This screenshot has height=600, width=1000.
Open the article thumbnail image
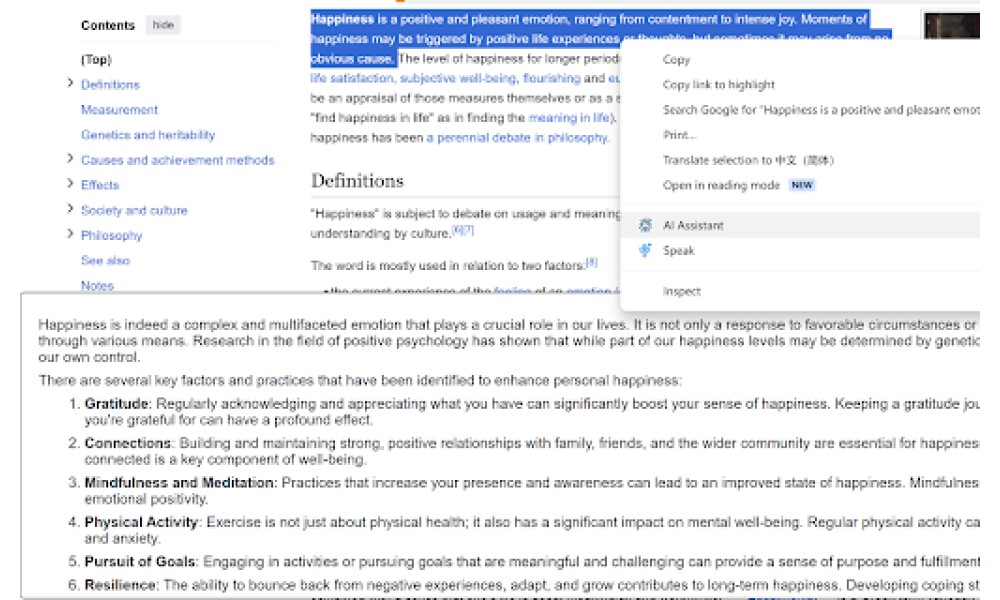click(x=952, y=25)
